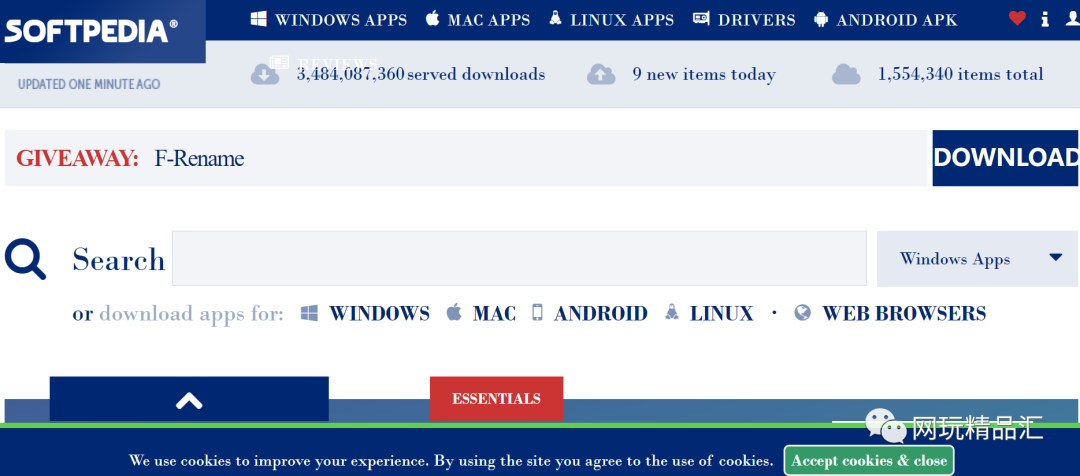The image size is (1080, 476).
Task: Click Accept cookies & close button
Action: [869, 461]
